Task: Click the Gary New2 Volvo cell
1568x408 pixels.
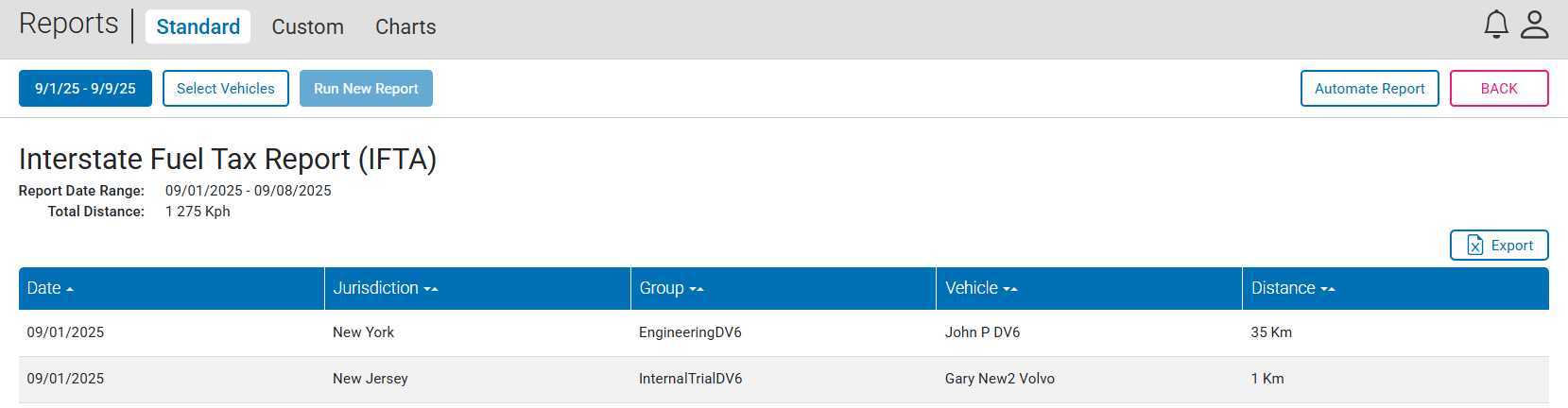Action: pos(1000,379)
